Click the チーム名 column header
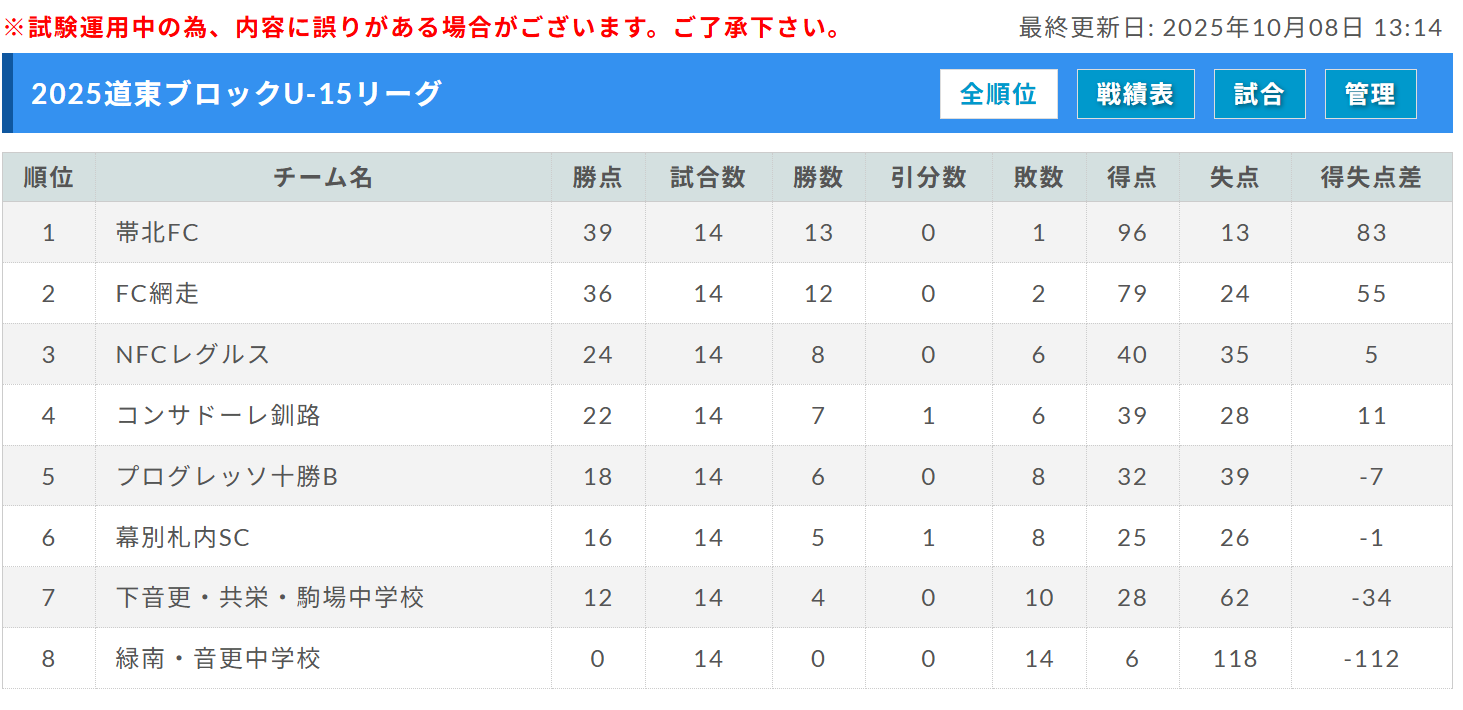Viewport: 1463px width, 710px height. pyautogui.click(x=322, y=178)
